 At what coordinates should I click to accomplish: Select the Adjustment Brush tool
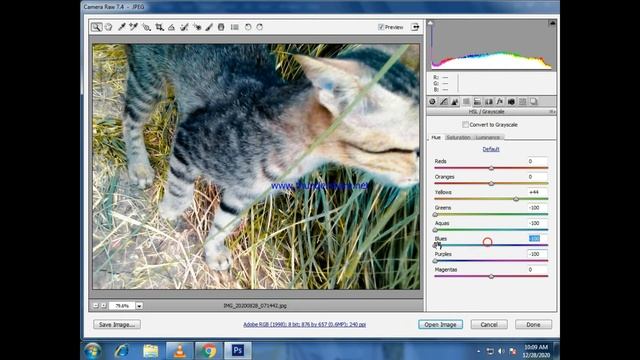point(209,27)
